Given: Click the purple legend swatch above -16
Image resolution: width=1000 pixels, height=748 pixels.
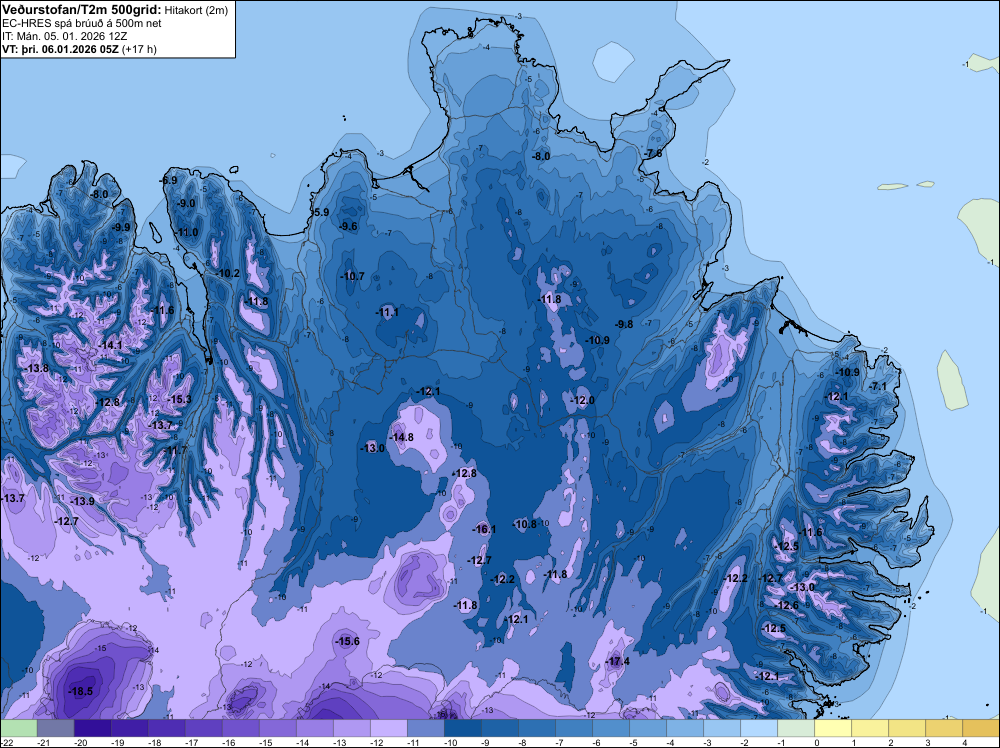Looking at the screenshot, I should click(240, 728).
